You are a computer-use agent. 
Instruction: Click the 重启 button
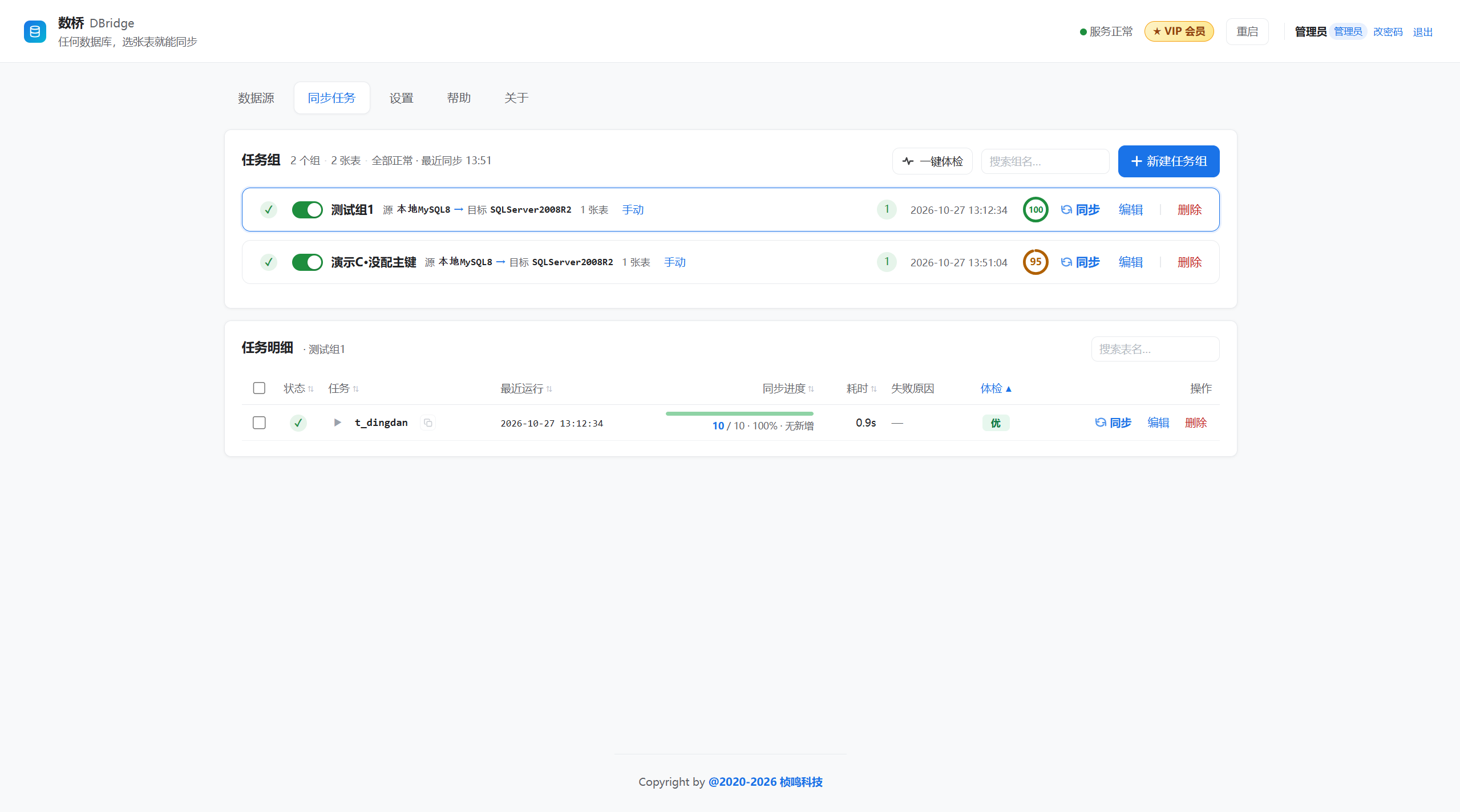(1247, 31)
